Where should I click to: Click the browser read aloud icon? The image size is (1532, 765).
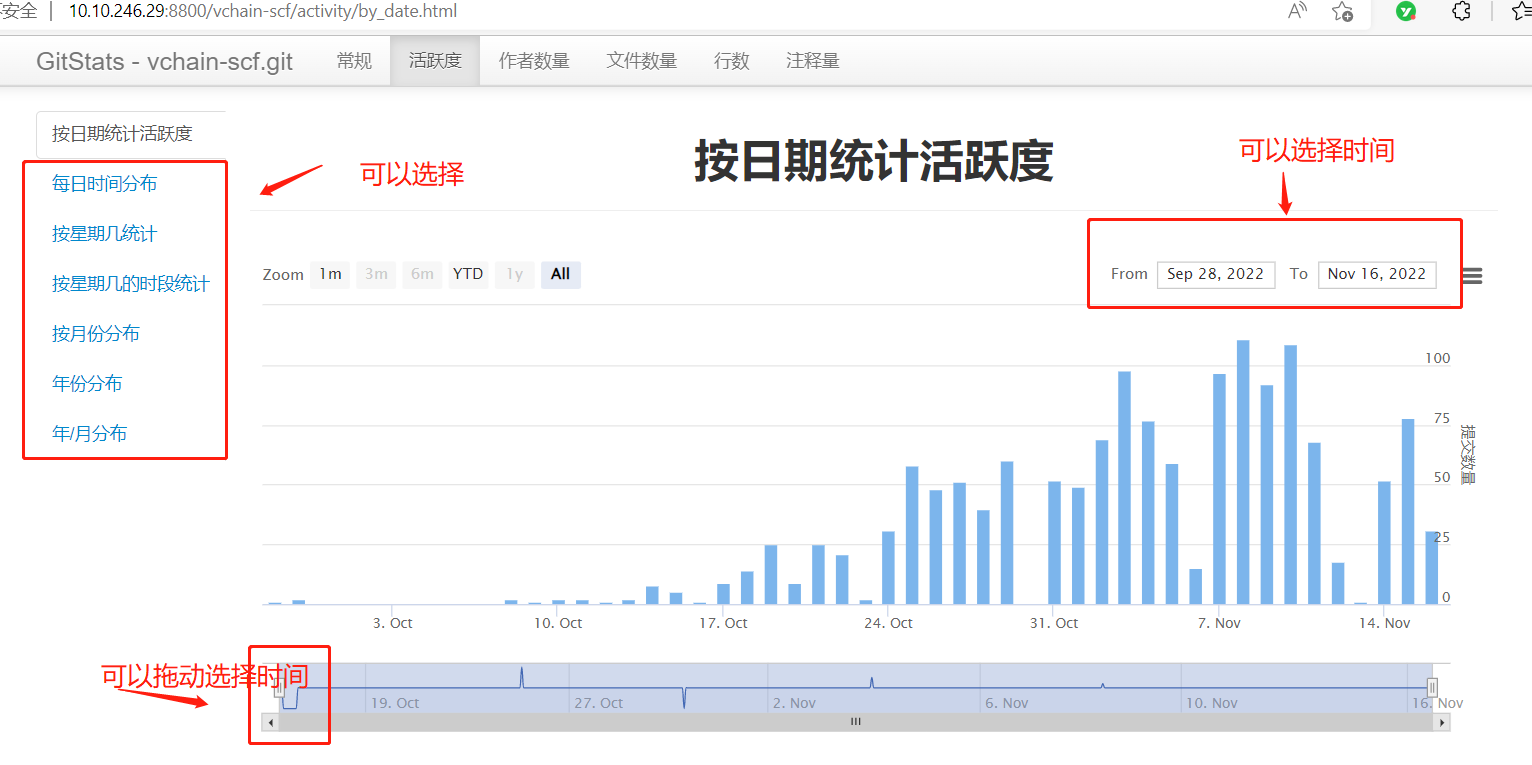(x=1297, y=11)
